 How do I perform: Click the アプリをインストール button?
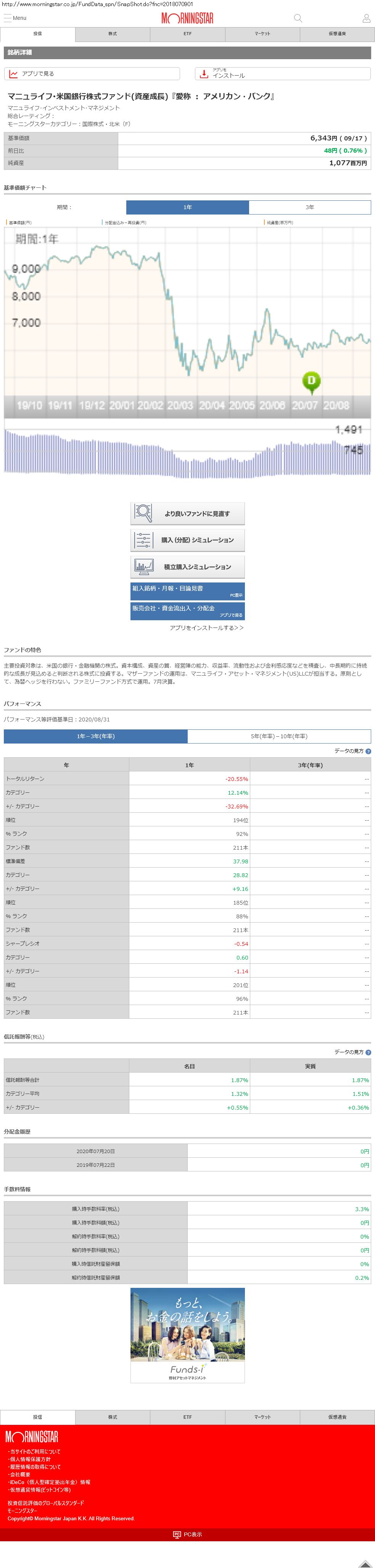282,74
